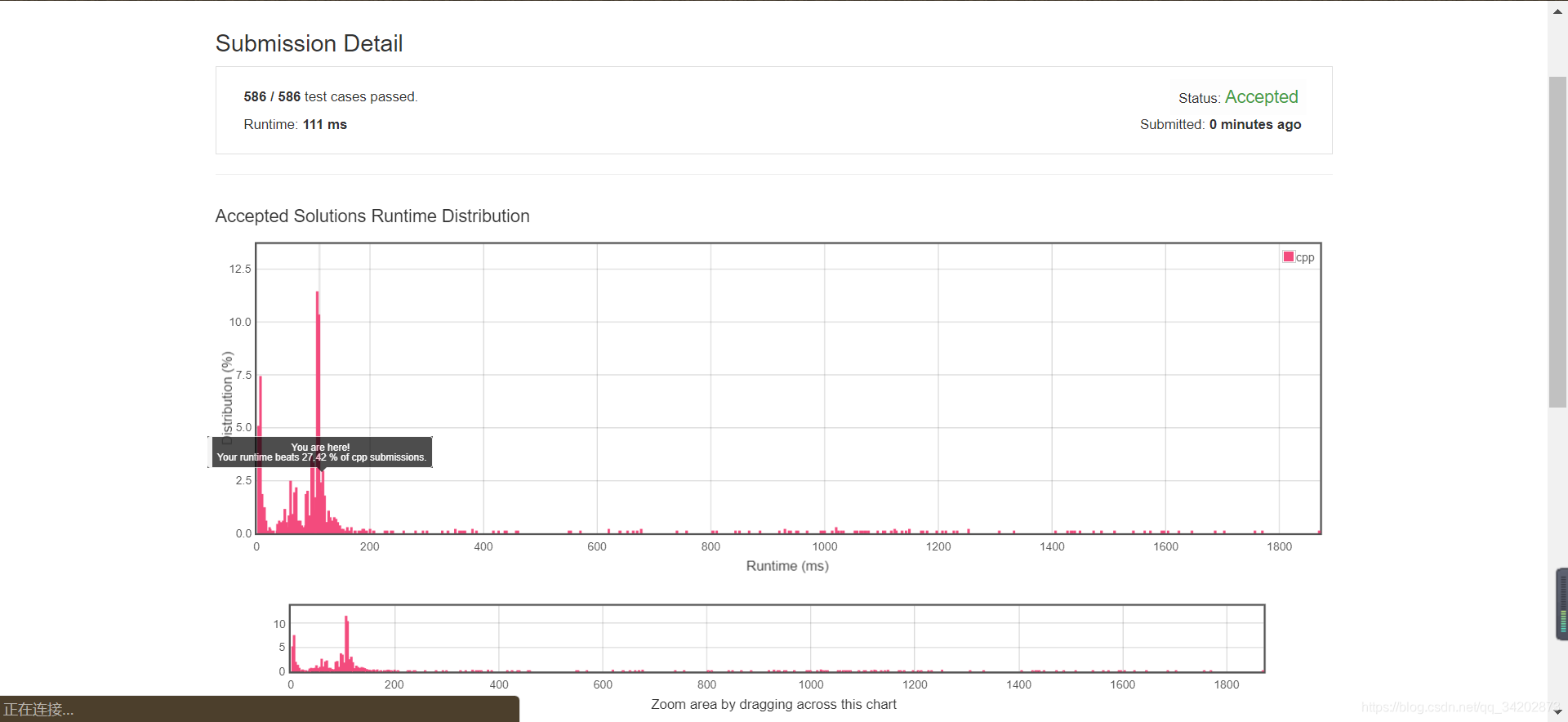This screenshot has width=1568, height=722.
Task: Click the Zoom area by dragging across this chart caption
Action: click(773, 704)
